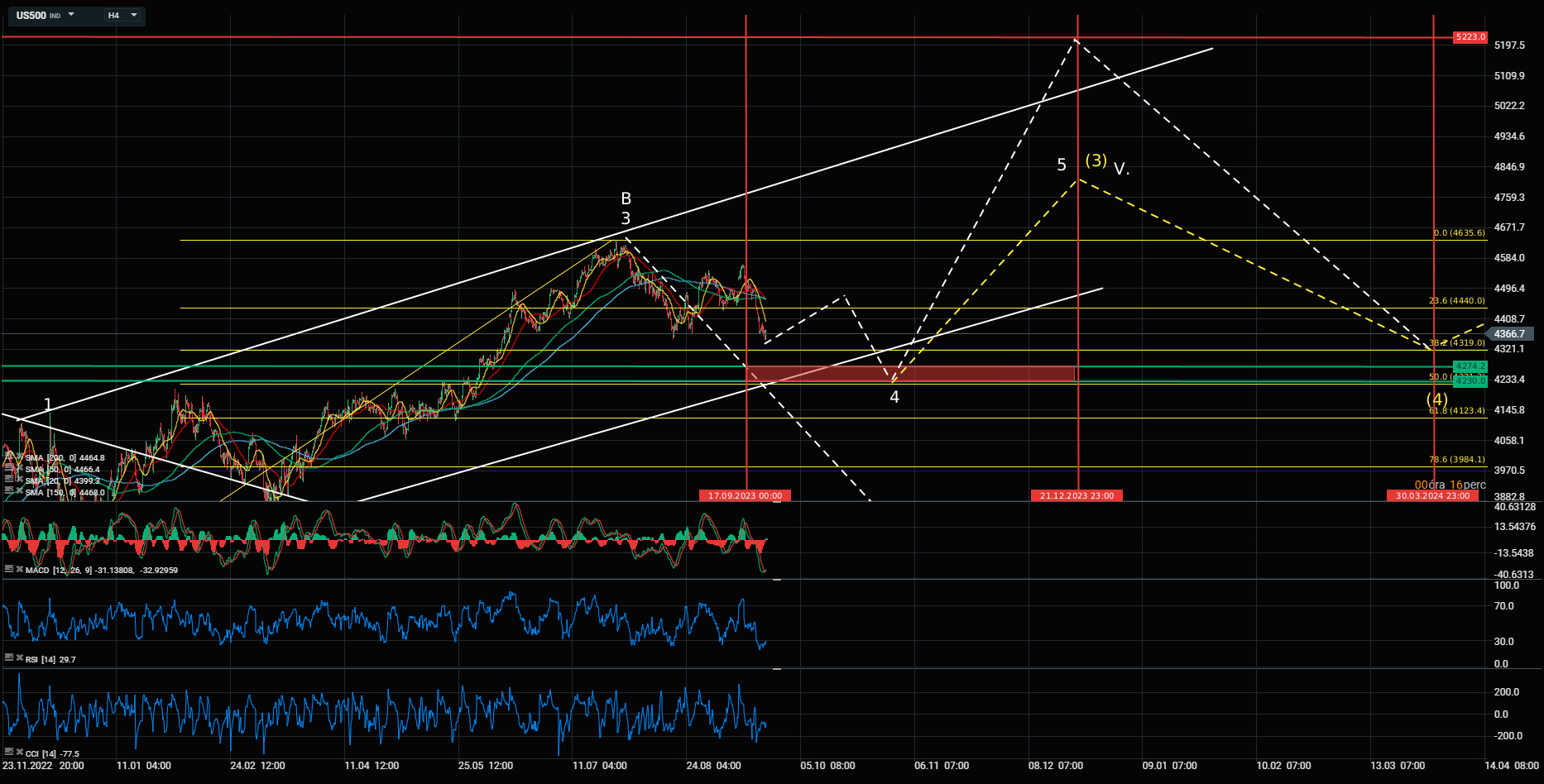Close the CCI indicator with its X icon
This screenshot has height=784, width=1544.
tap(19, 753)
